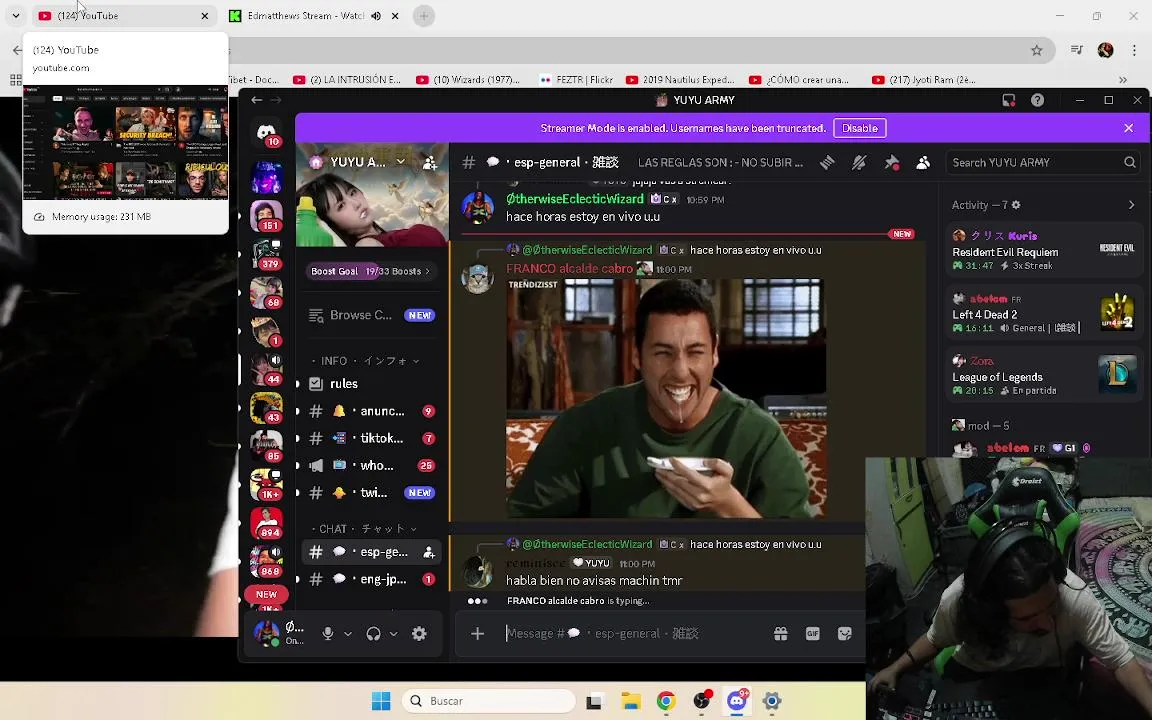
Task: Open the server icon with 68 badge
Action: 266,292
